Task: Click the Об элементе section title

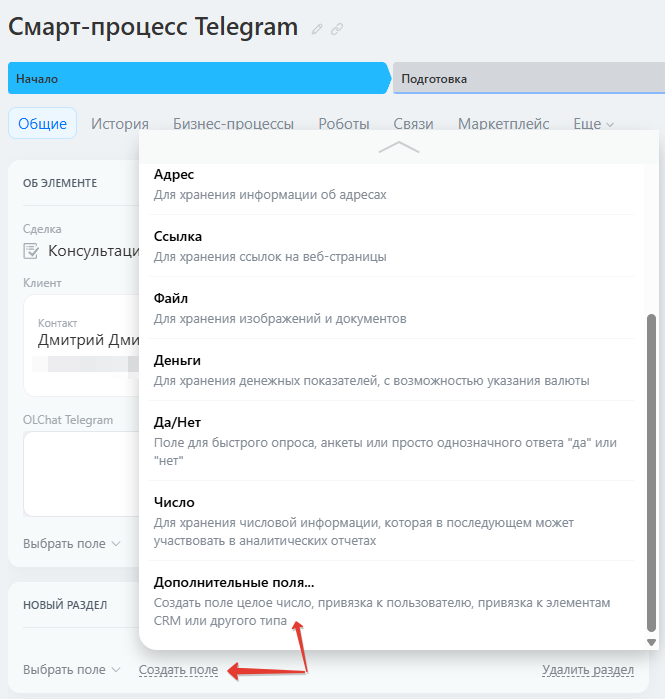Action: click(60, 183)
